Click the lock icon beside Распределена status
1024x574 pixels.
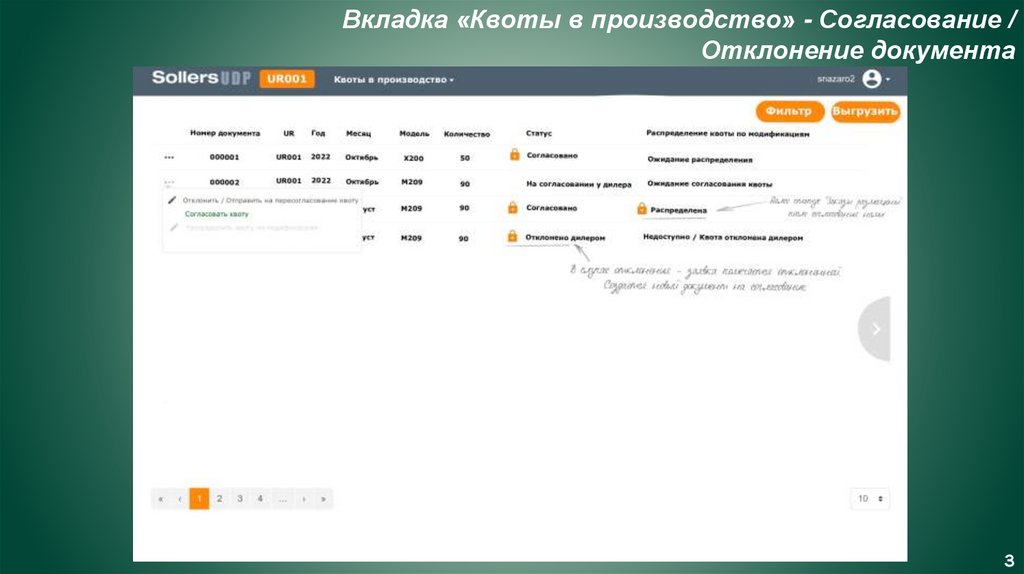(642, 209)
